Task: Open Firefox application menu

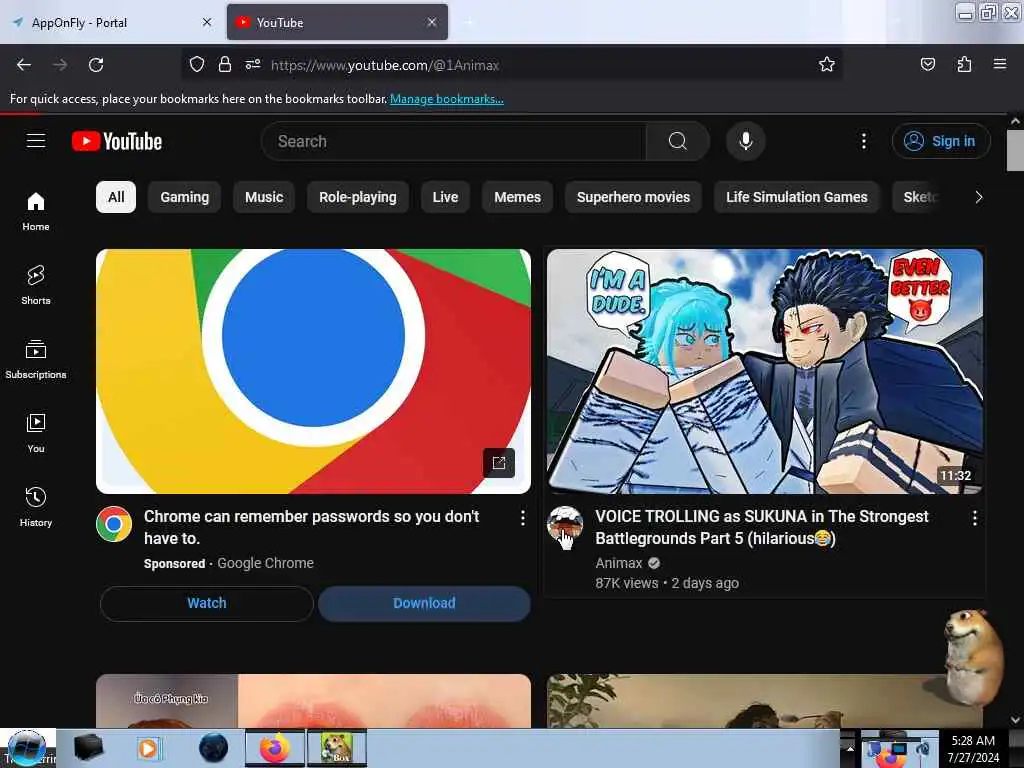Action: coord(1000,64)
